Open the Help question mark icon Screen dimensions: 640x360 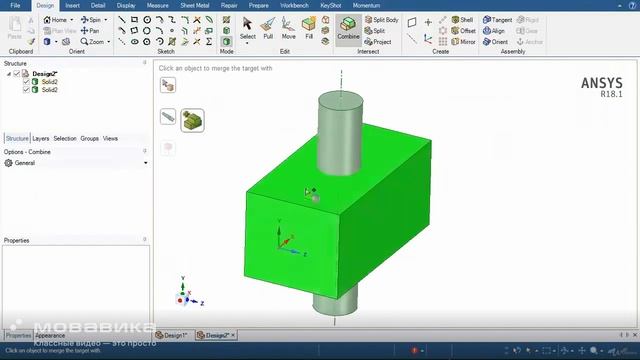632,5
